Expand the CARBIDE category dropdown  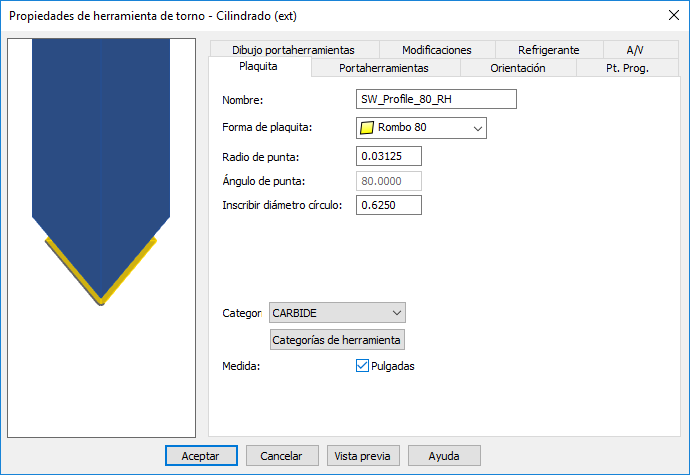pos(337,313)
